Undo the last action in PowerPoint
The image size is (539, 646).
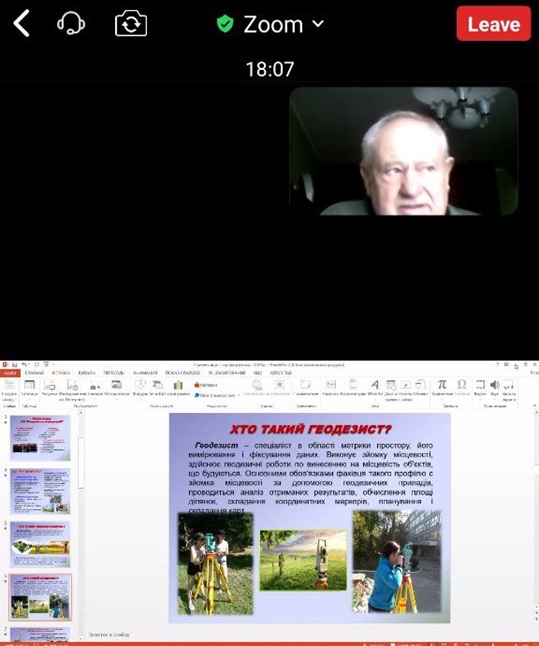[25, 365]
